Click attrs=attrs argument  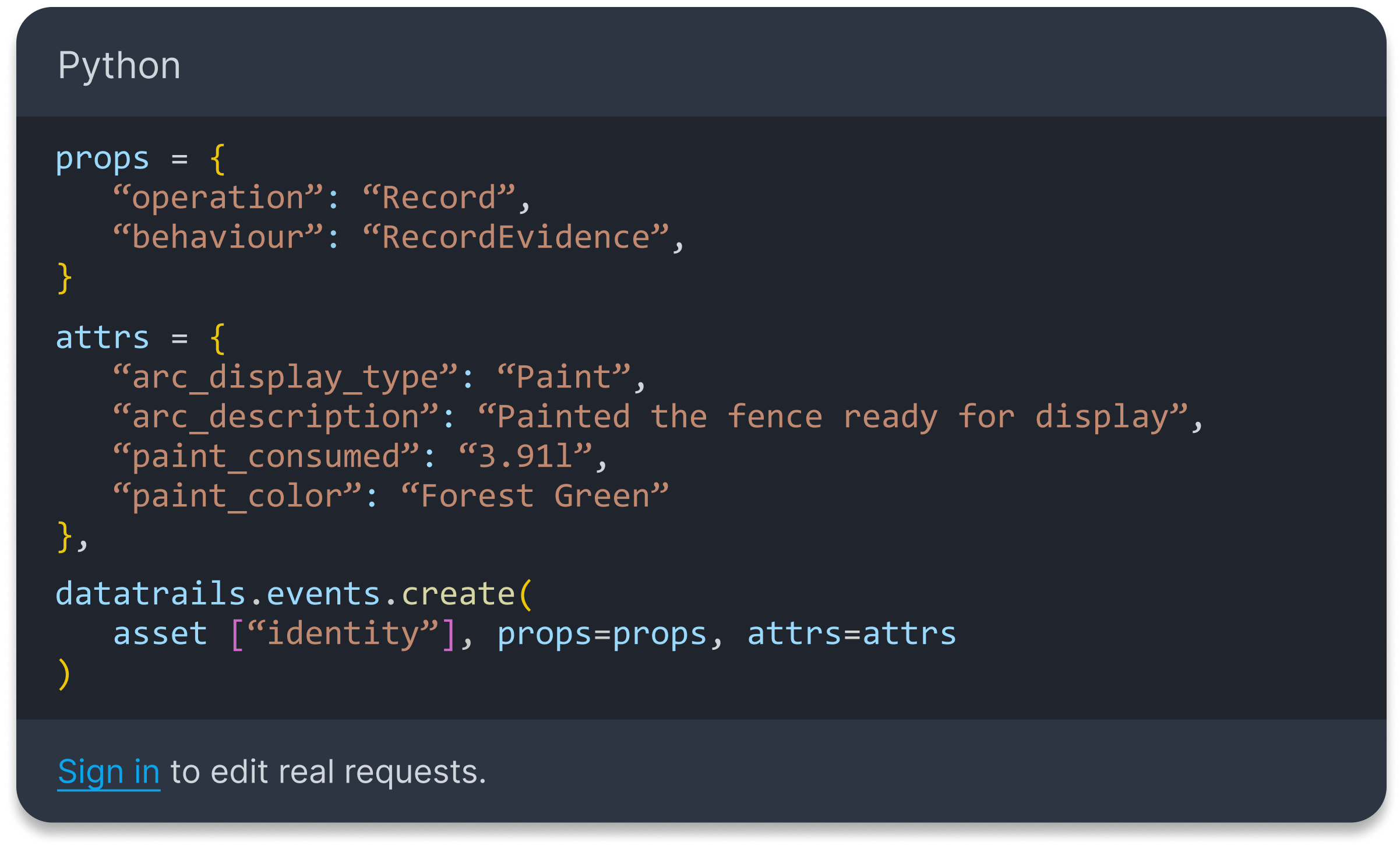pyautogui.click(x=852, y=633)
